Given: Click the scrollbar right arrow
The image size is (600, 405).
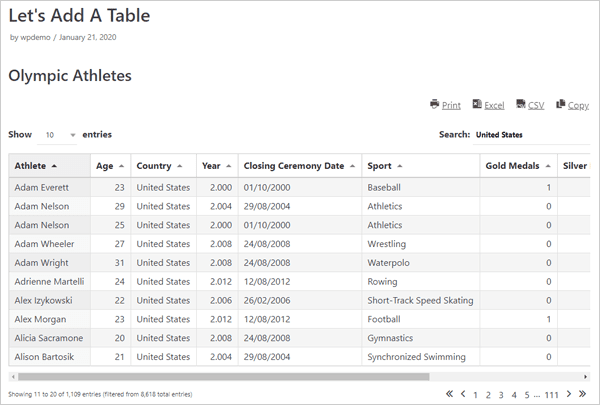Looking at the screenshot, I should [585, 377].
